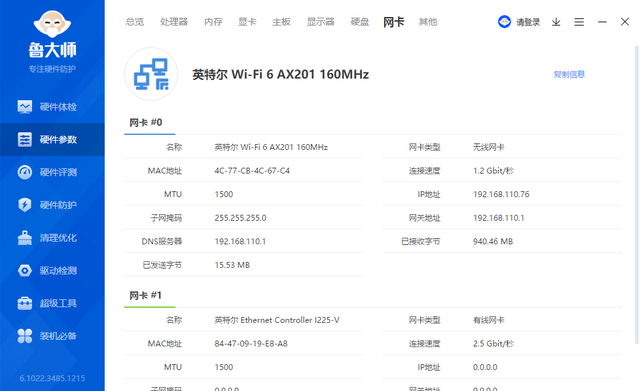Click sent bytes 15.53 MB

[232, 265]
